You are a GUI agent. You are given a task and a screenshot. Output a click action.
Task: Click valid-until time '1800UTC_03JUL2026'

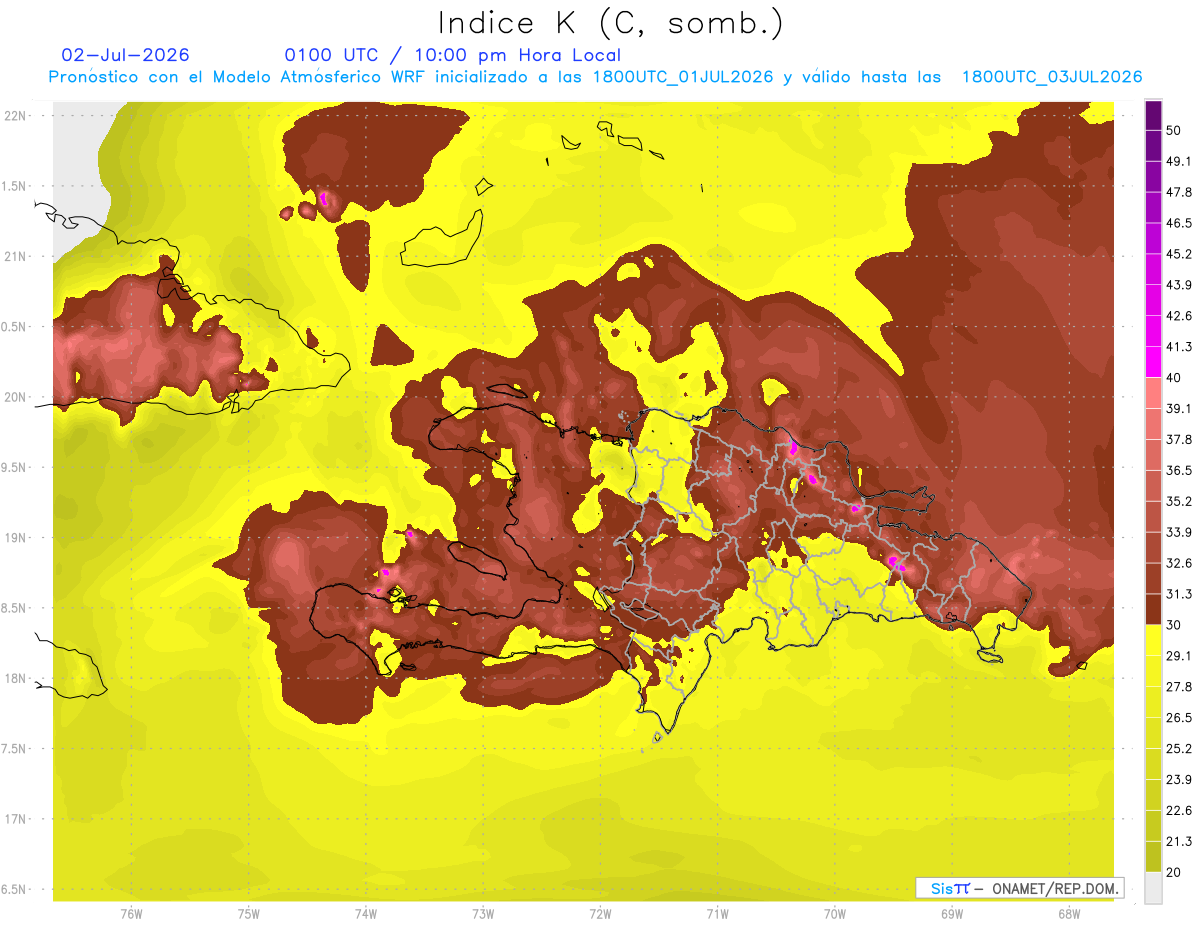(x=1052, y=77)
